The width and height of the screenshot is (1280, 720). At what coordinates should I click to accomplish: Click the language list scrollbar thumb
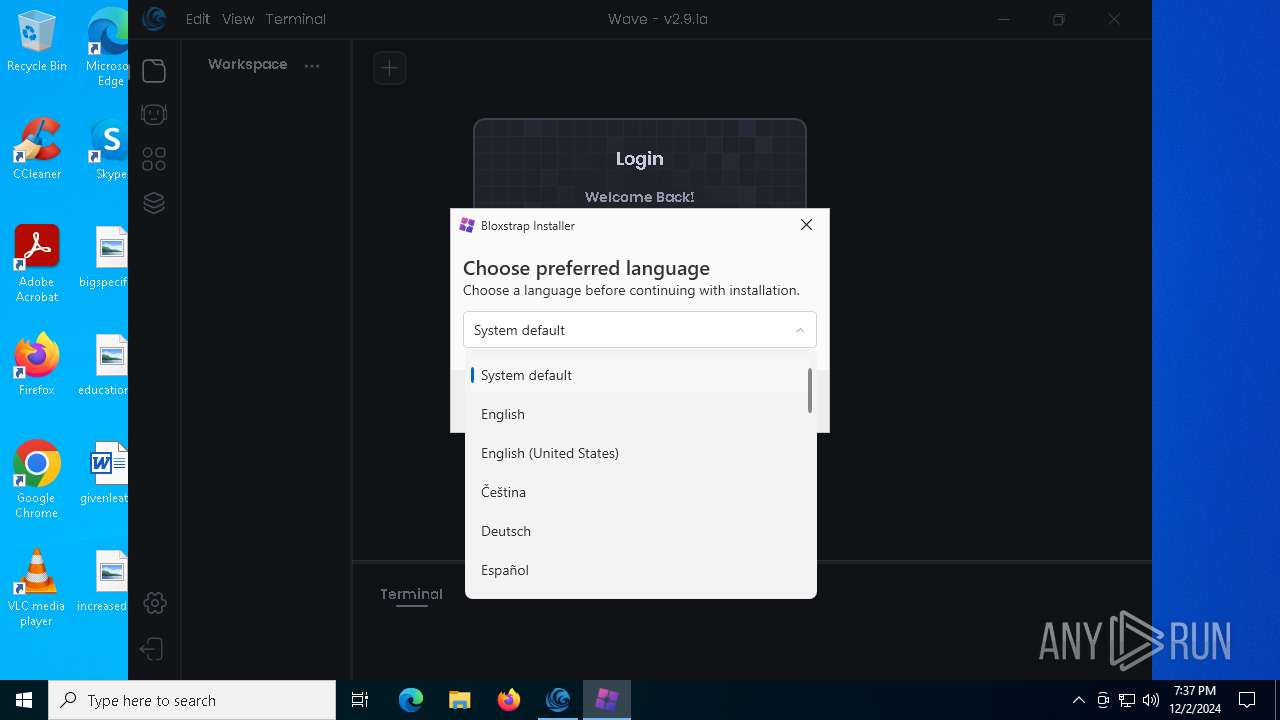click(x=810, y=390)
